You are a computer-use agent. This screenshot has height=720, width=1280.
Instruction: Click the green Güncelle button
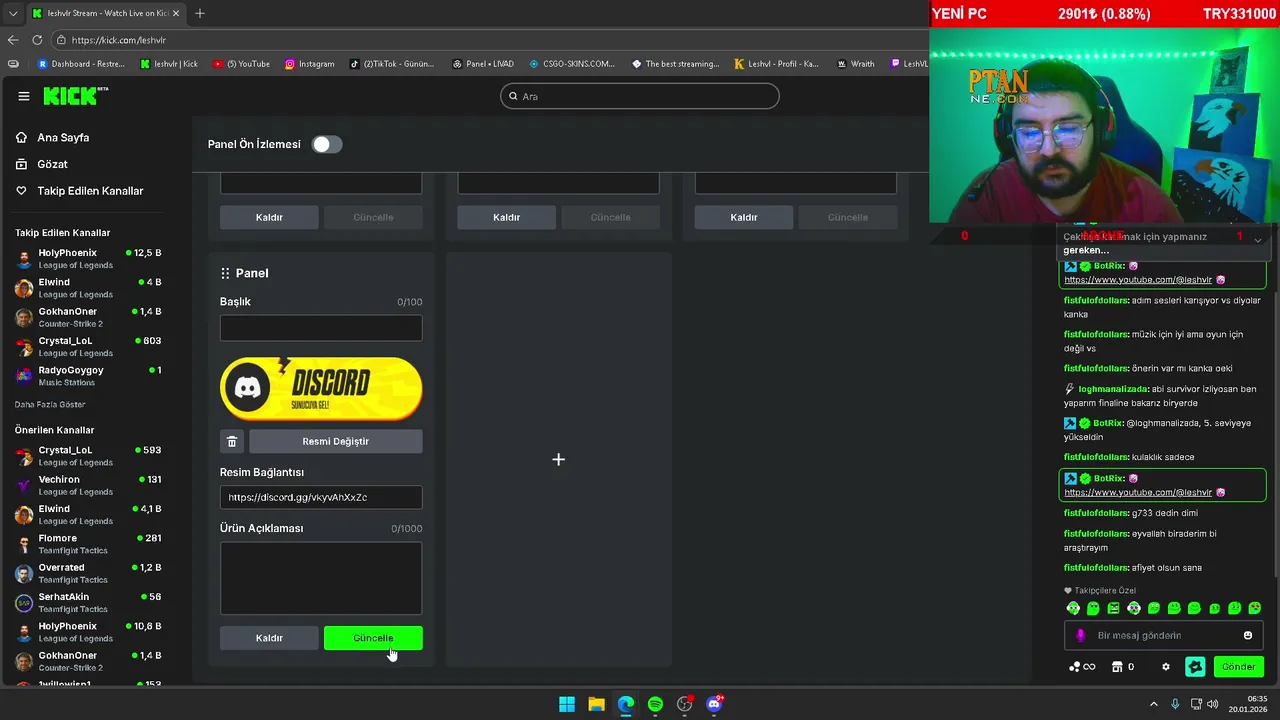pyautogui.click(x=373, y=638)
